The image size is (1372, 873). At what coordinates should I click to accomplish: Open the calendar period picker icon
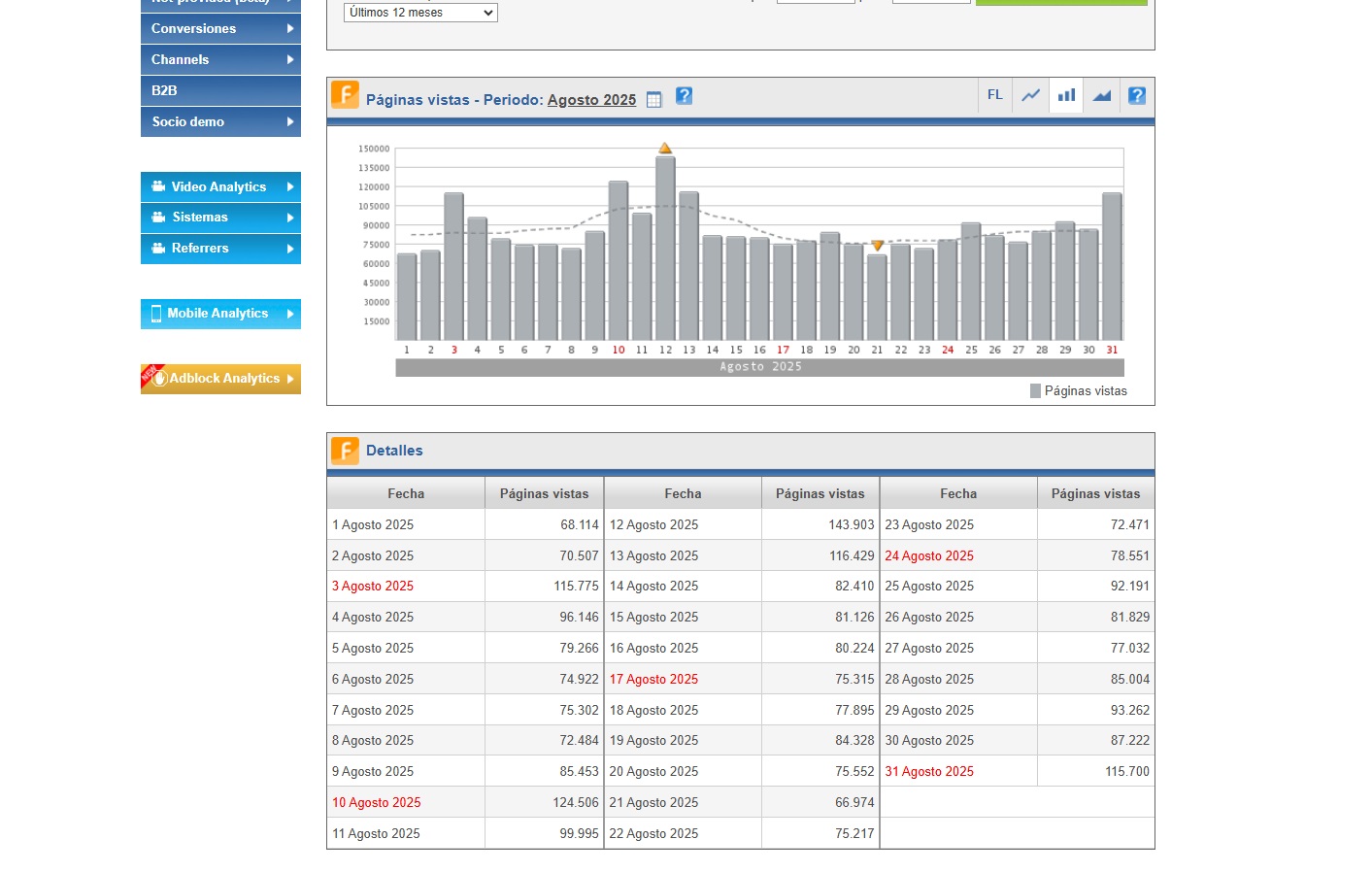click(653, 99)
